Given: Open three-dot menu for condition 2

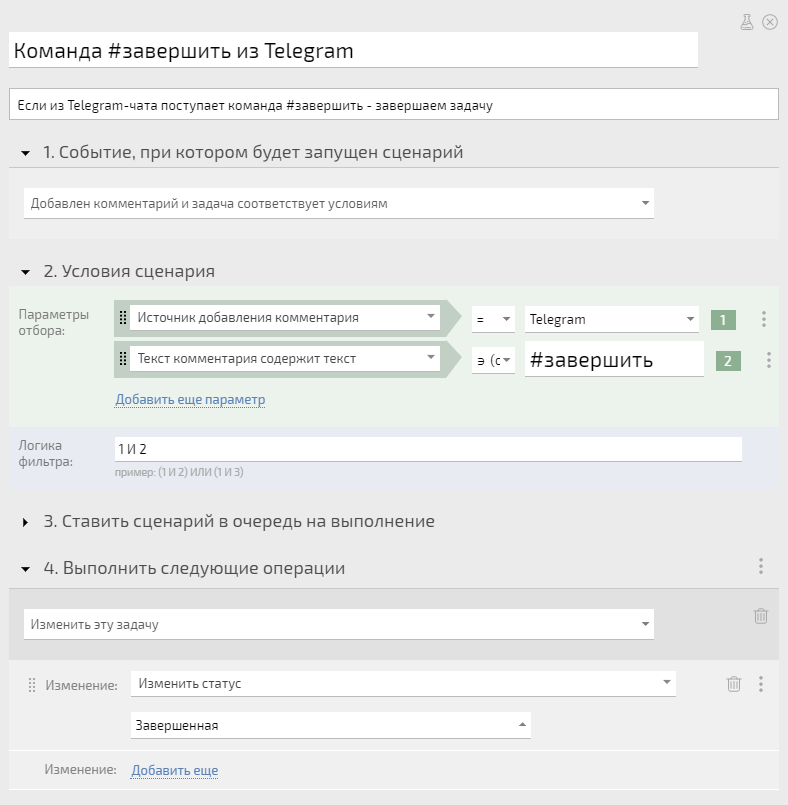Looking at the screenshot, I should (x=768, y=360).
